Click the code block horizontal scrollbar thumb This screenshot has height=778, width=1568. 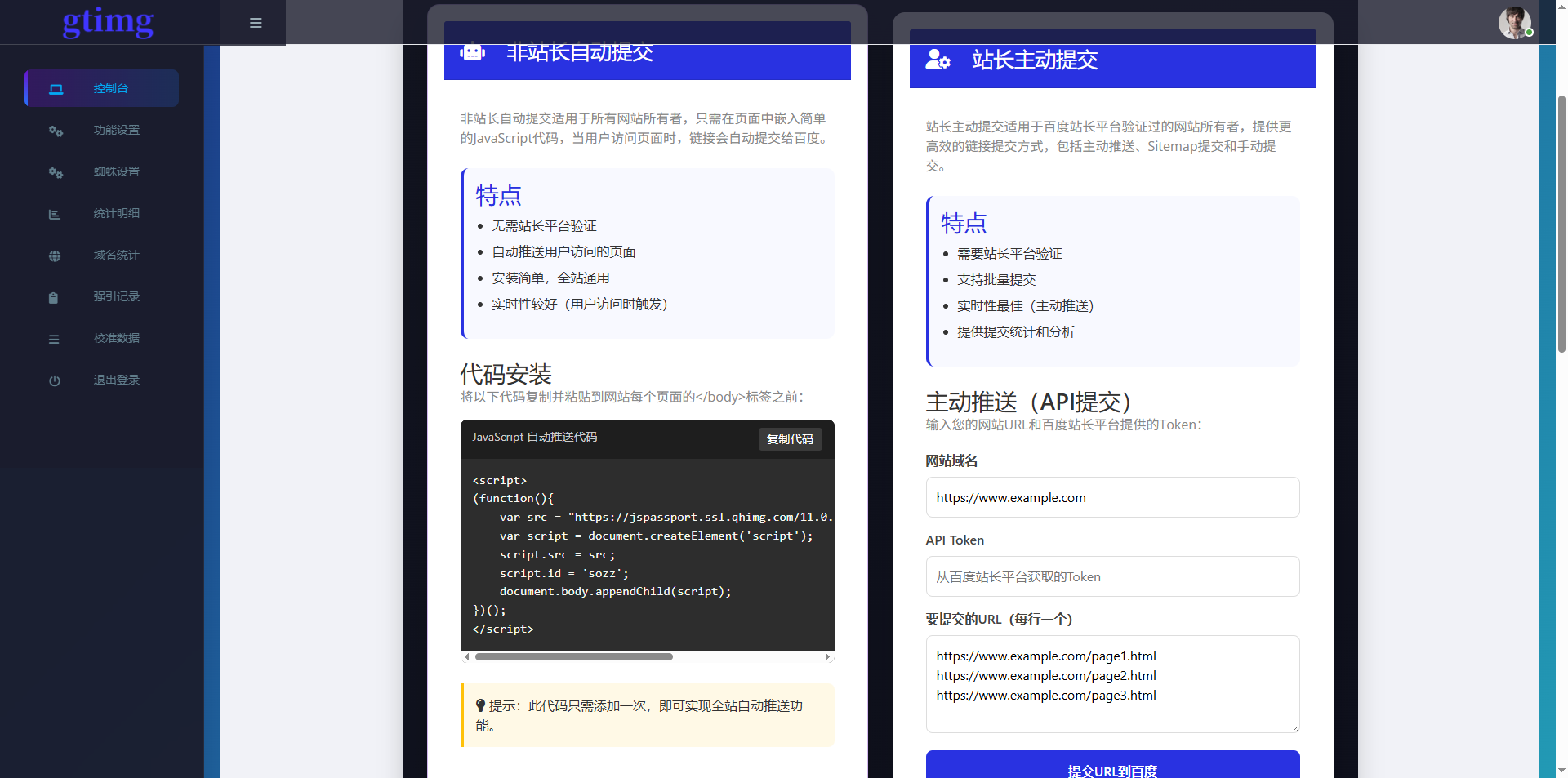[573, 656]
